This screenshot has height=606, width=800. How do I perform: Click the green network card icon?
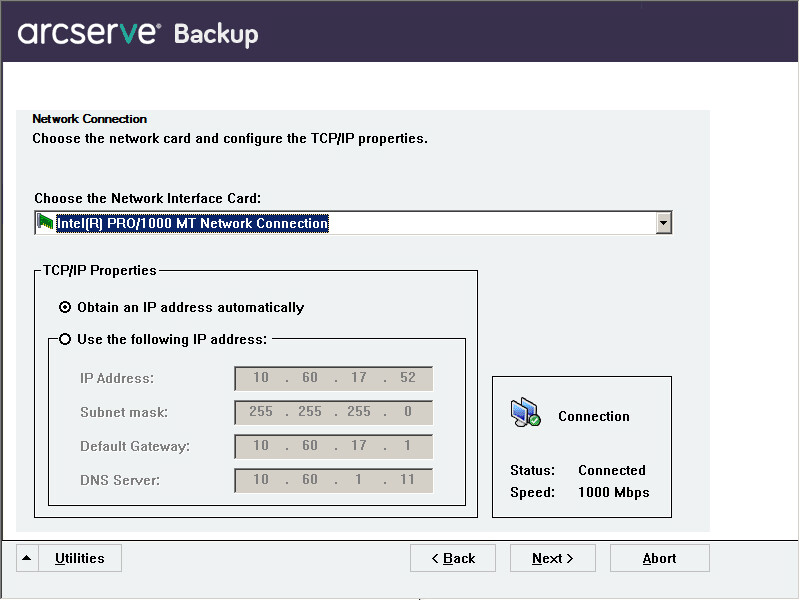tap(45, 223)
